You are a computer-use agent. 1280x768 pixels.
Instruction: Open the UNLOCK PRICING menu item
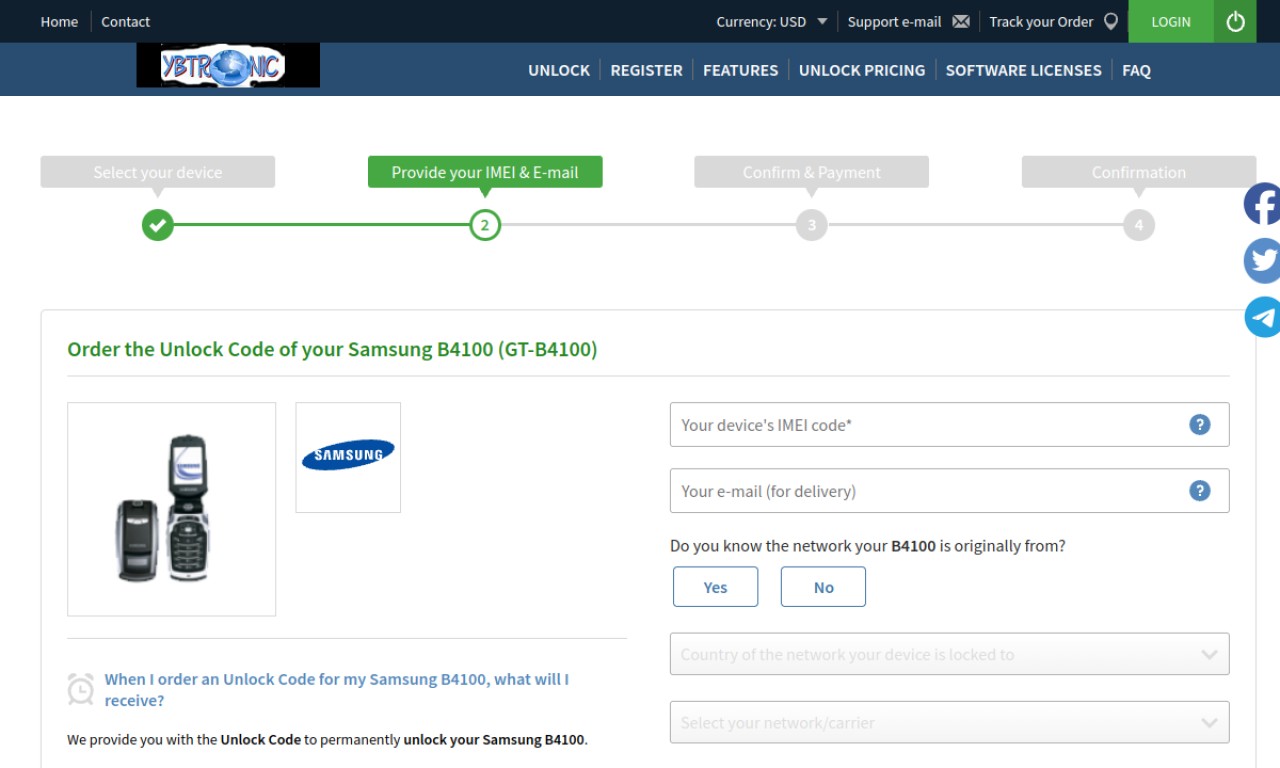[862, 70]
